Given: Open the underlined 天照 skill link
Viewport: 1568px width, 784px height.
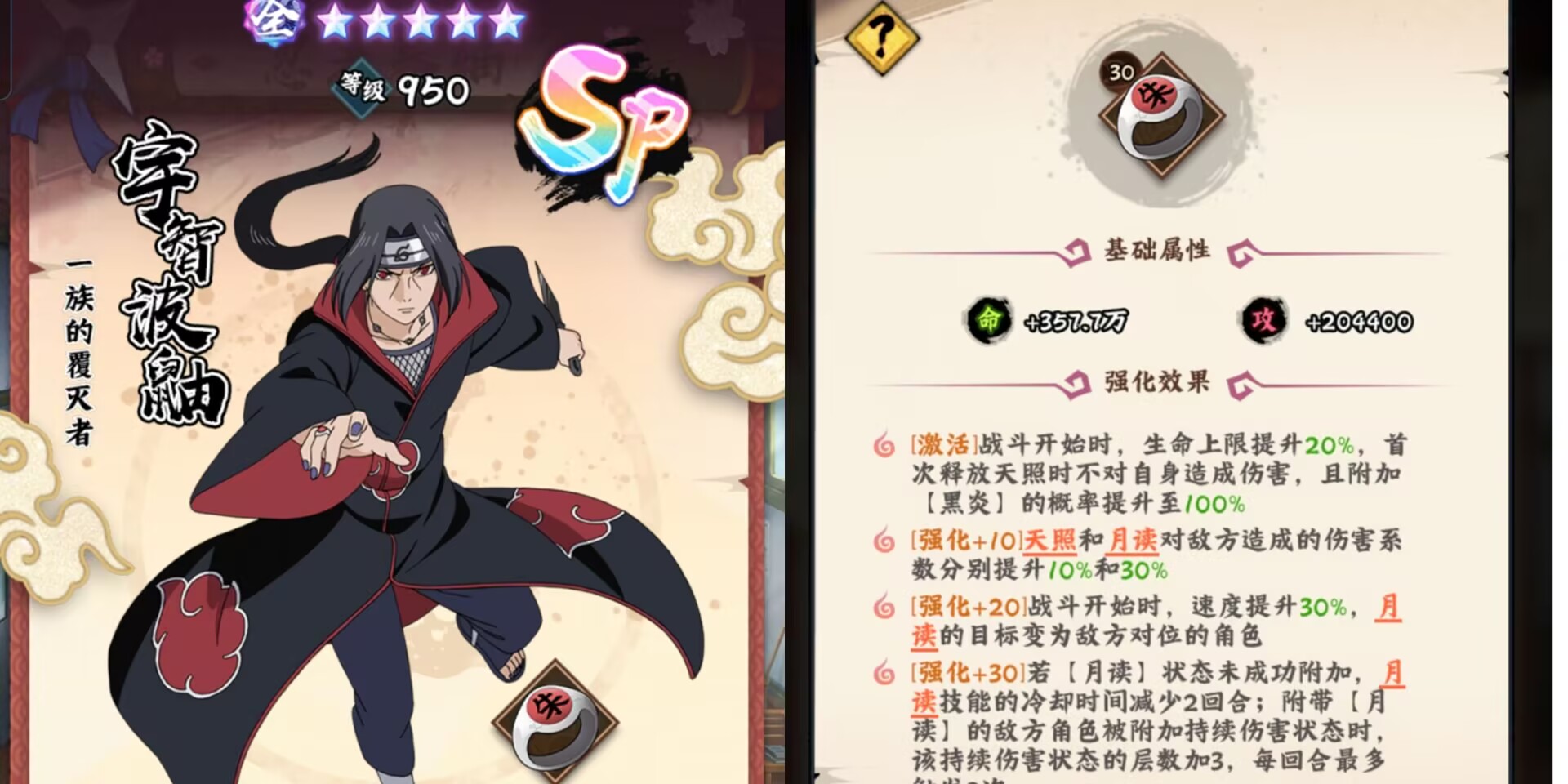Looking at the screenshot, I should tap(1050, 541).
